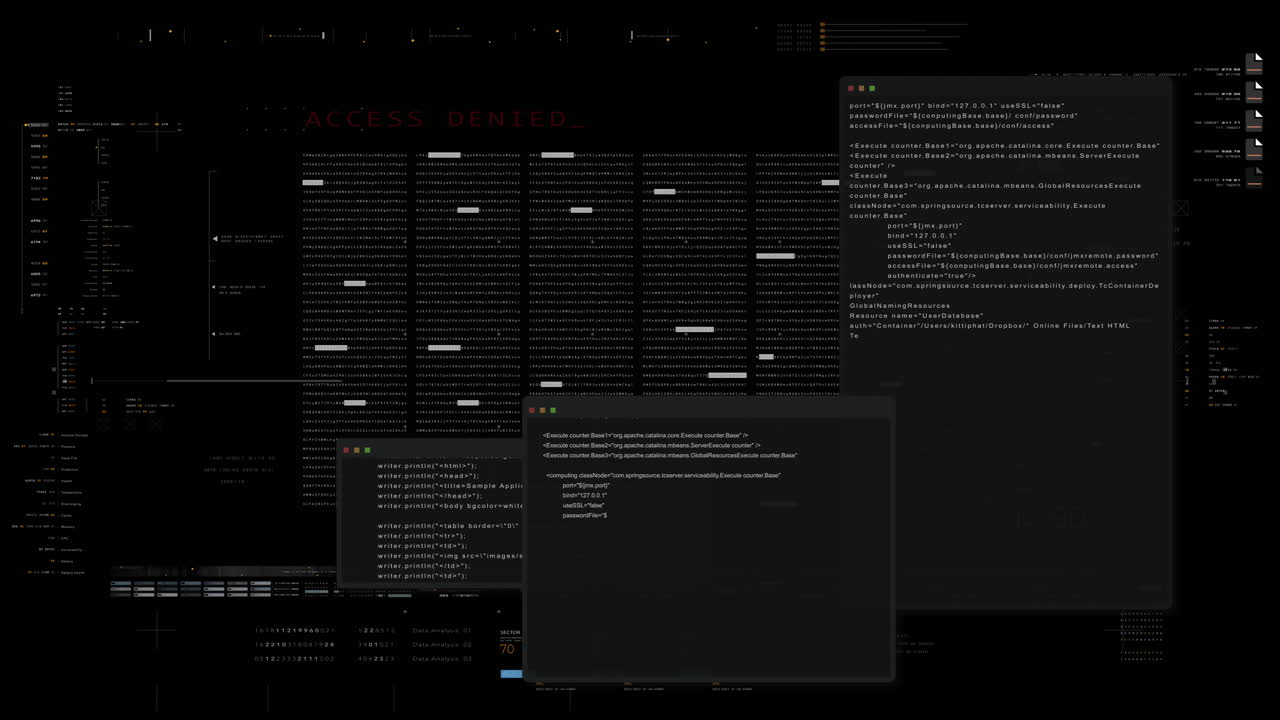Select Data Analysis 03 entry
Image resolution: width=1280 pixels, height=720 pixels.
441,659
